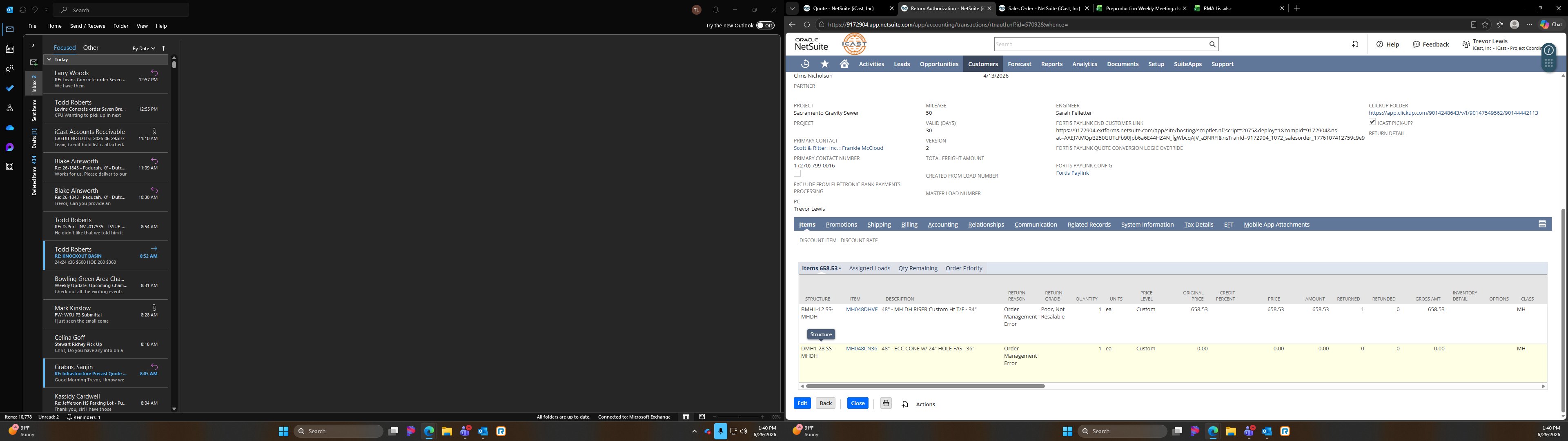The height and width of the screenshot is (441, 1568).
Task: Print the Return Authorization using the printer icon
Action: 886,403
